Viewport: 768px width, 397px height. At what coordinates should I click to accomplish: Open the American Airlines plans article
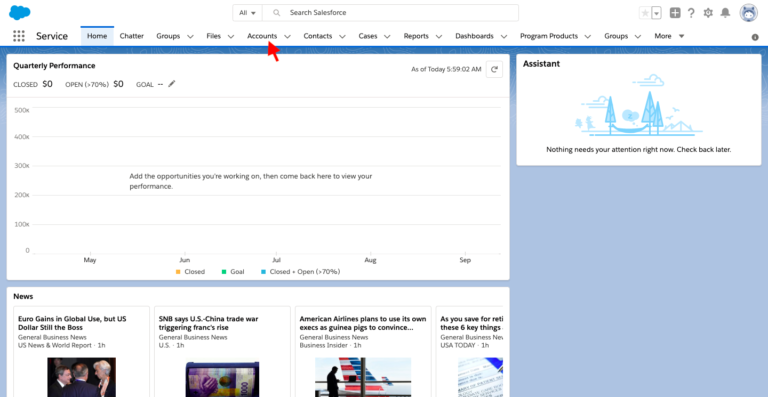[x=363, y=323]
